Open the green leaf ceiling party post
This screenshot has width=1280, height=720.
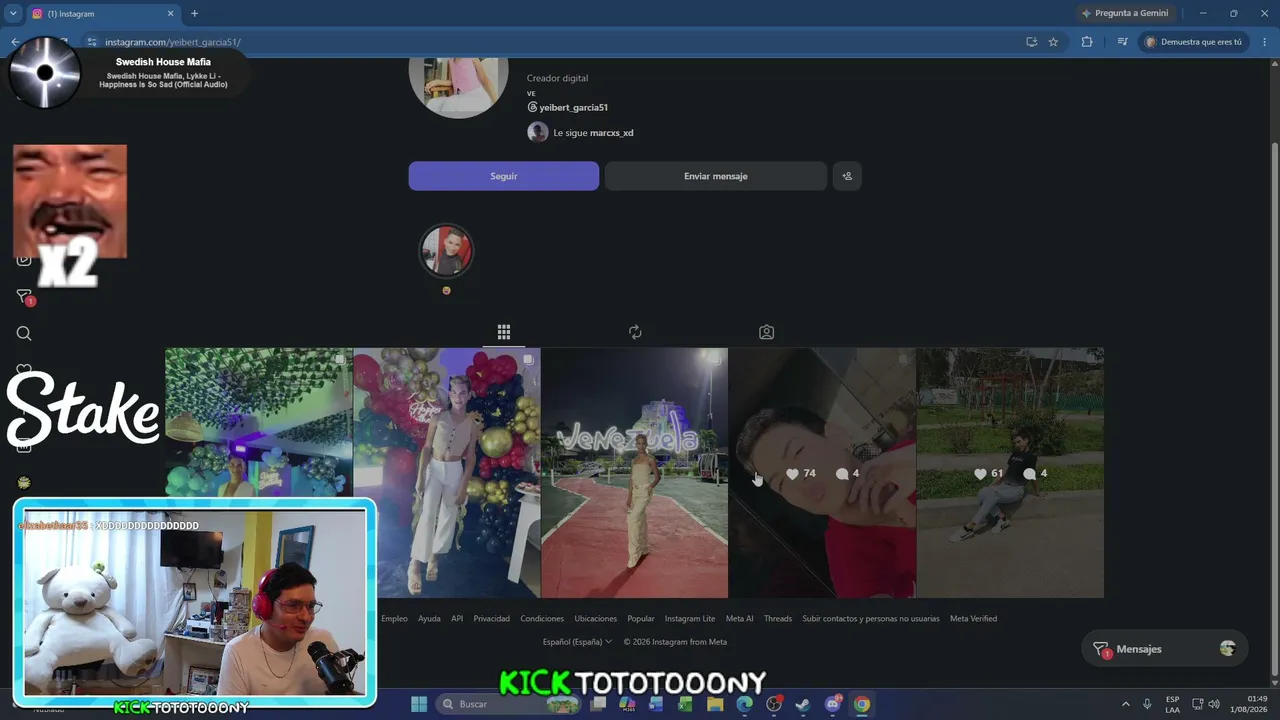pos(259,422)
